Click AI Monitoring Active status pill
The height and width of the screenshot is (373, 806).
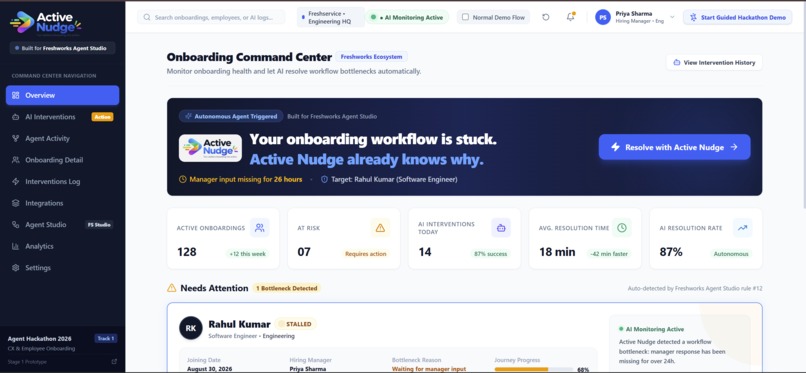click(x=407, y=17)
